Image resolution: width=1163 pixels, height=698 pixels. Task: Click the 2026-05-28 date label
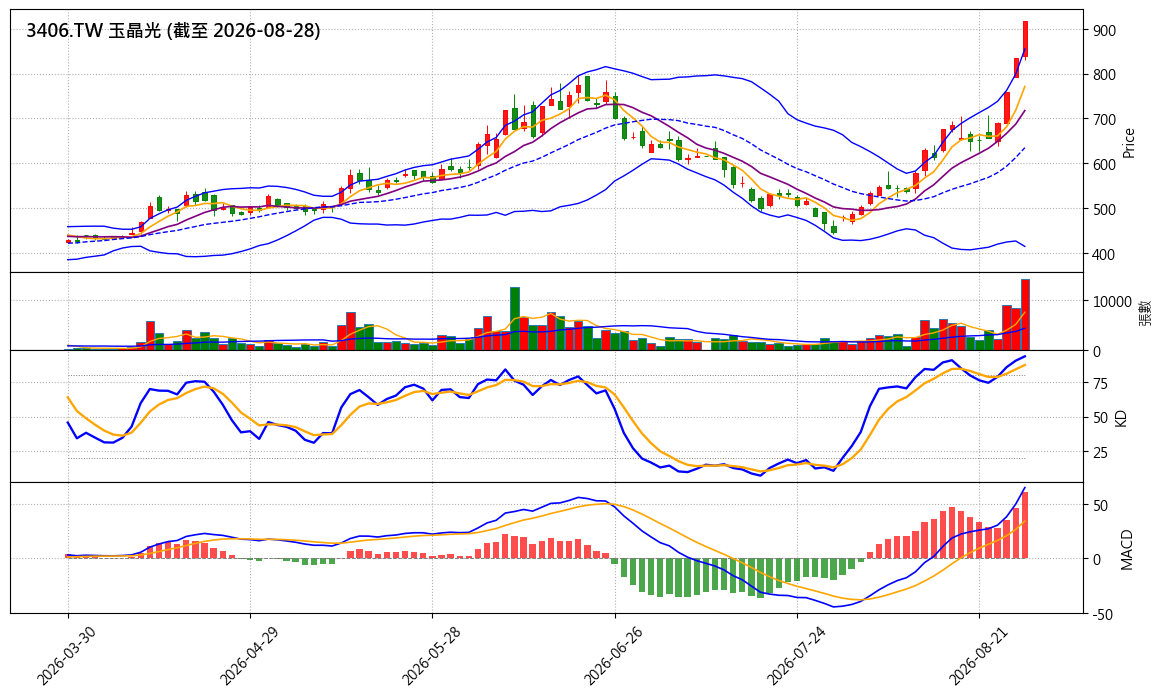[x=430, y=656]
